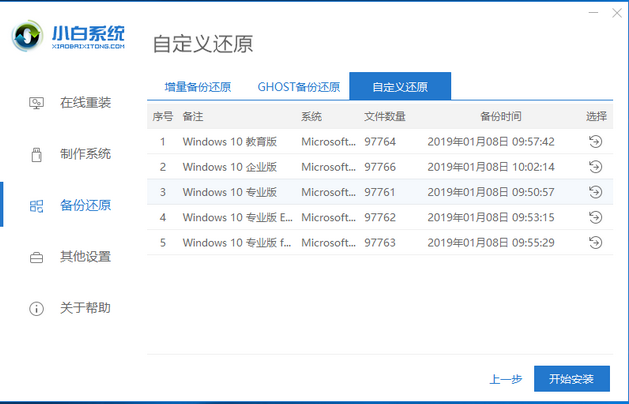Open the 在线重装 menu item
Image resolution: width=629 pixels, height=404 pixels.
click(x=85, y=103)
